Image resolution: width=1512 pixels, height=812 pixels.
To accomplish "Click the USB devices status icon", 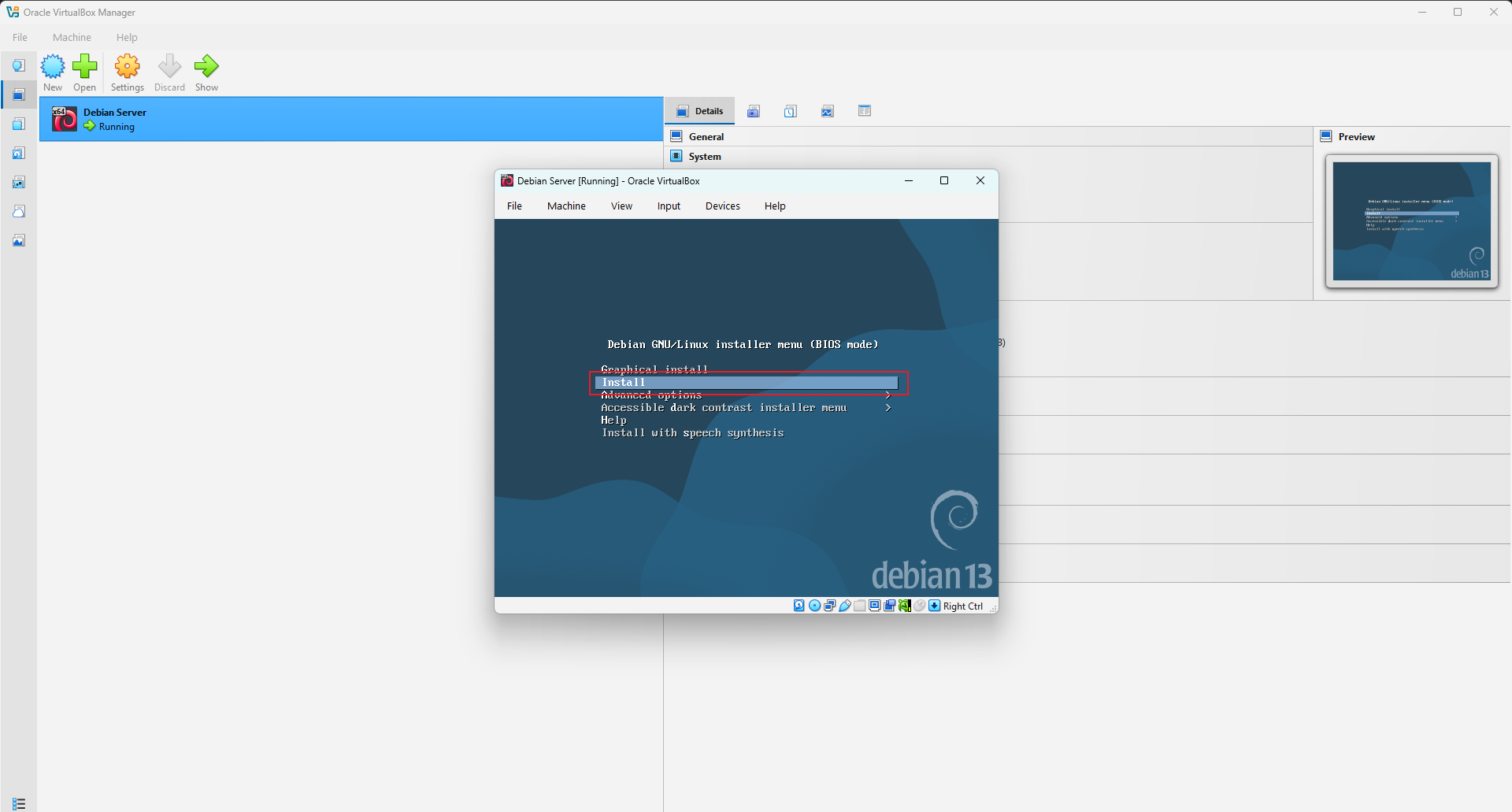I will (x=844, y=606).
